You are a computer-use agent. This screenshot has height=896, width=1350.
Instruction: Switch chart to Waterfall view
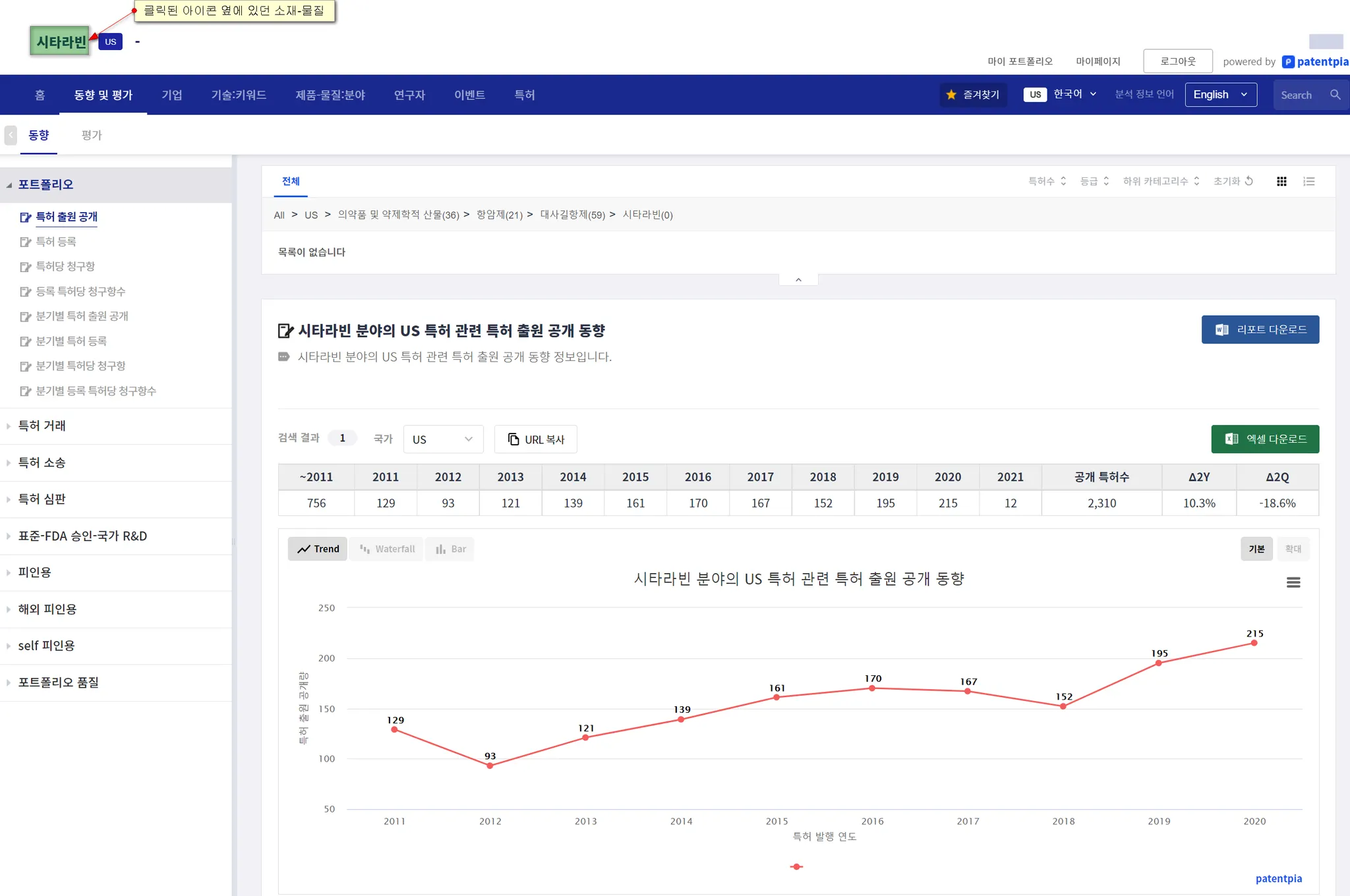point(387,549)
